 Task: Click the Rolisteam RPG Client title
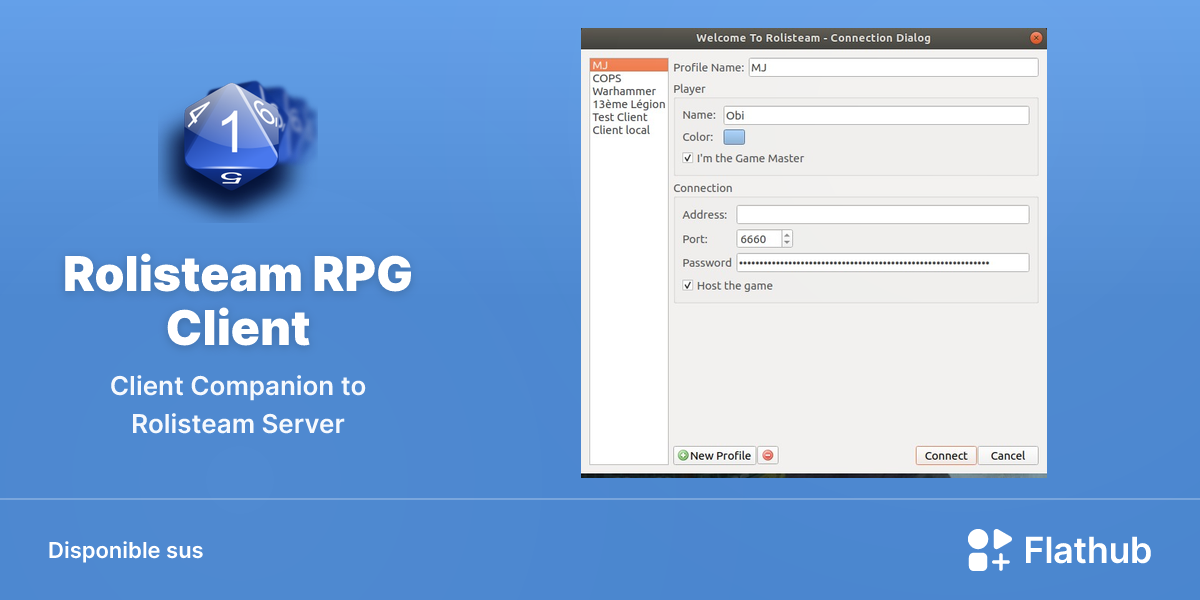click(238, 301)
